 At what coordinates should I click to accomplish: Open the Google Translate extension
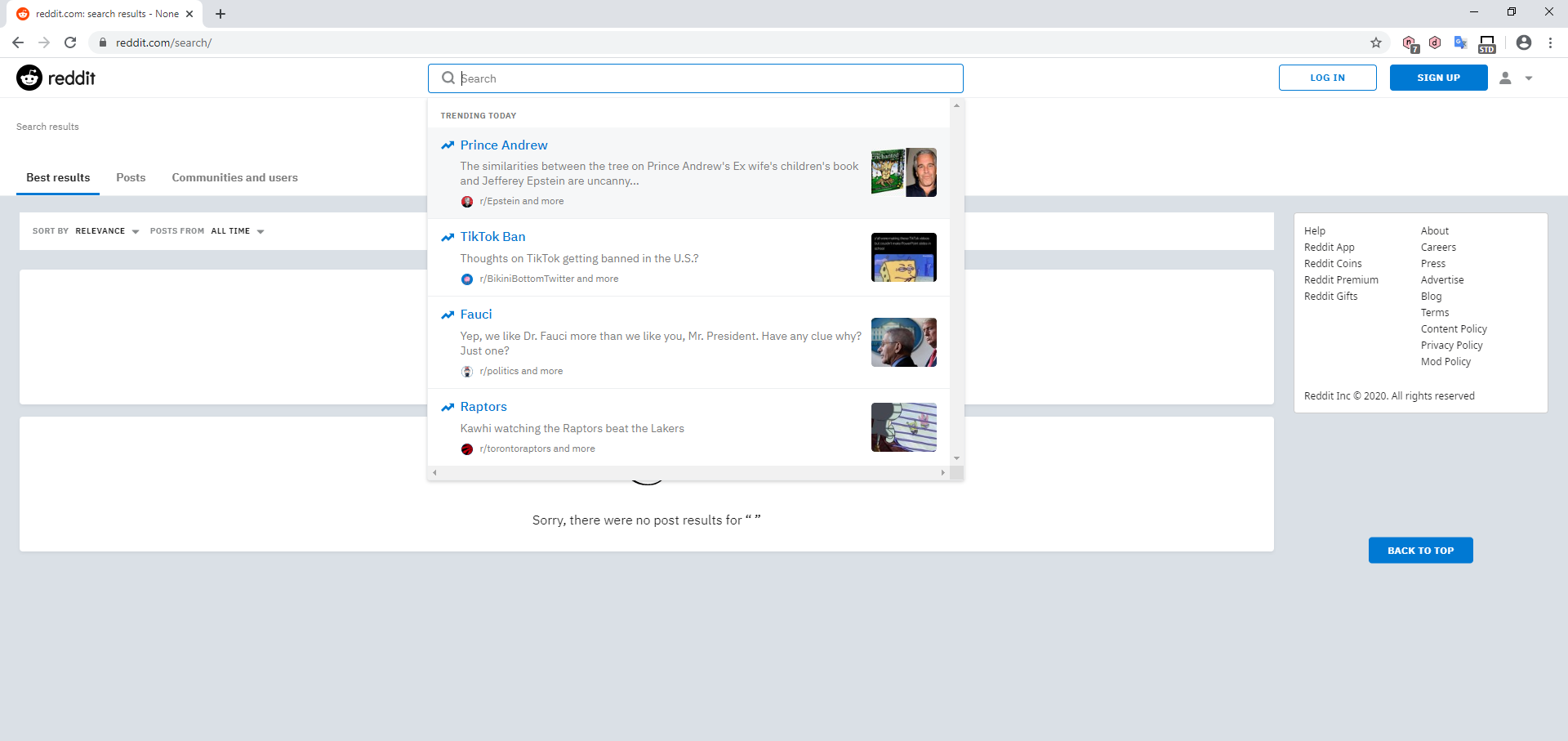tap(1461, 42)
